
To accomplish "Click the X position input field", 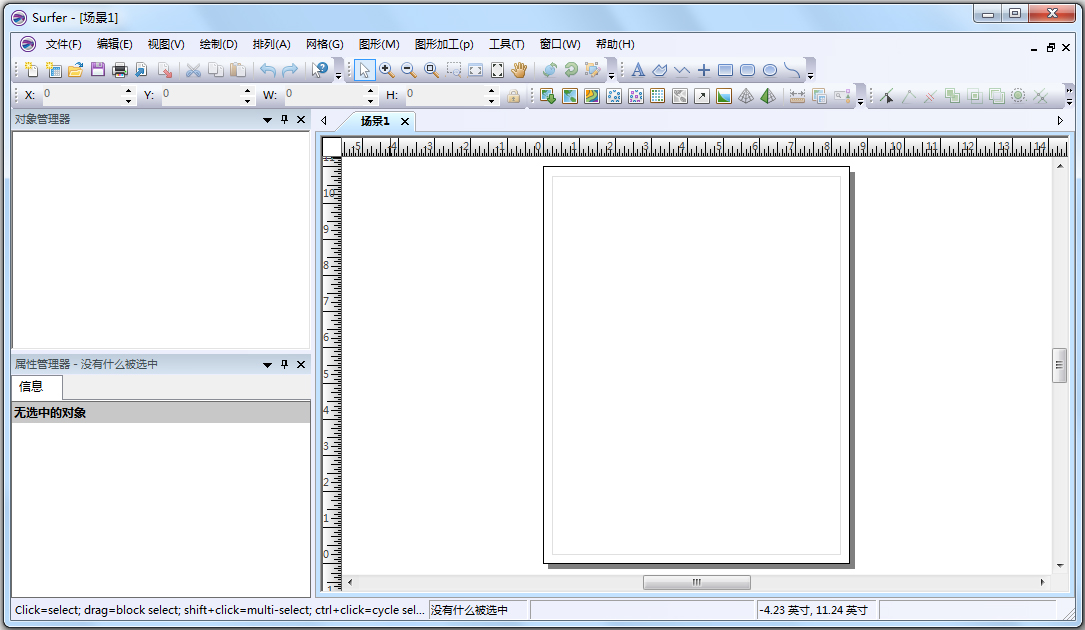I will point(82,96).
